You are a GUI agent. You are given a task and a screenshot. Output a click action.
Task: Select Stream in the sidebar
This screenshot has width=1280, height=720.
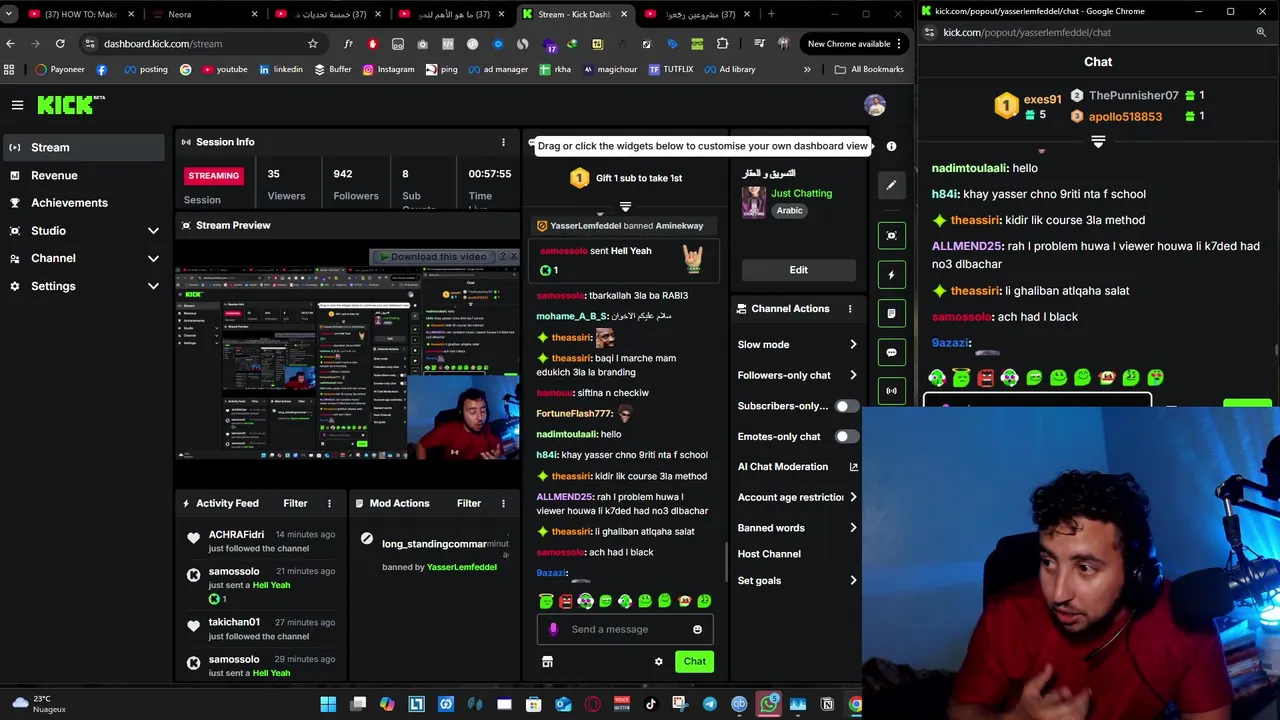click(x=82, y=147)
